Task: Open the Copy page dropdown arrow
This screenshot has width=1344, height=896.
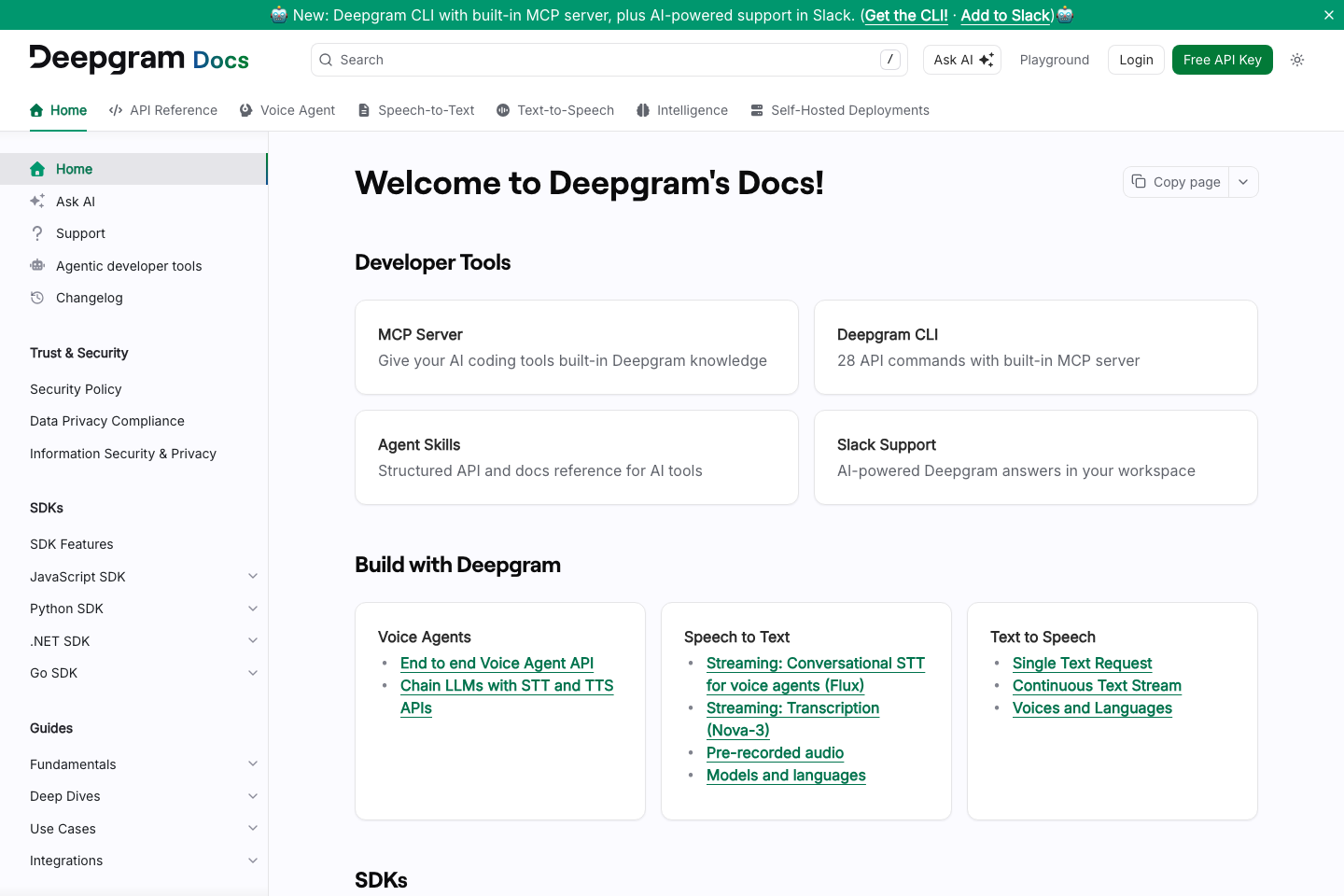Action: pyautogui.click(x=1243, y=181)
